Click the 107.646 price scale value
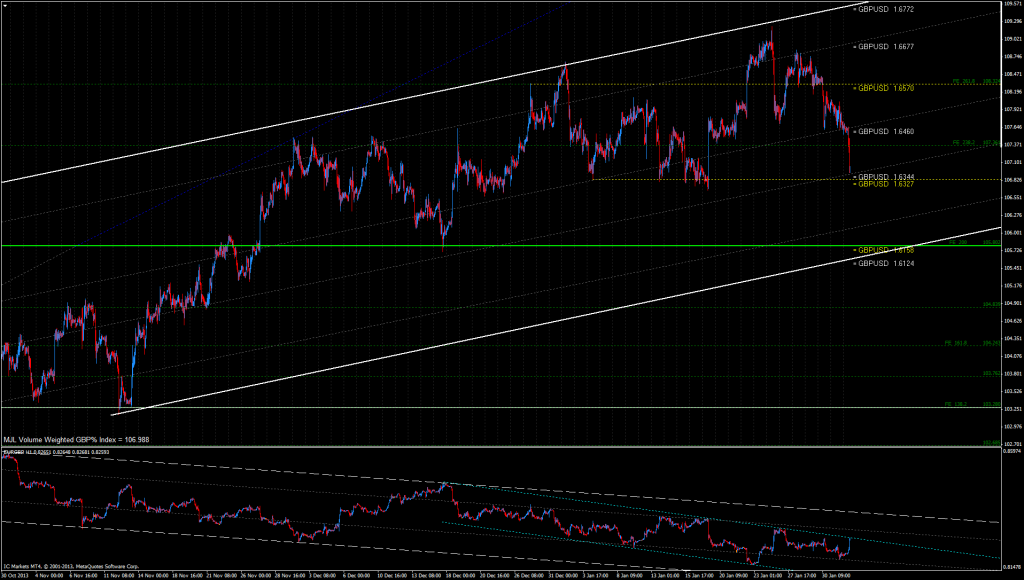This screenshot has height=580, width=1024. click(1013, 127)
